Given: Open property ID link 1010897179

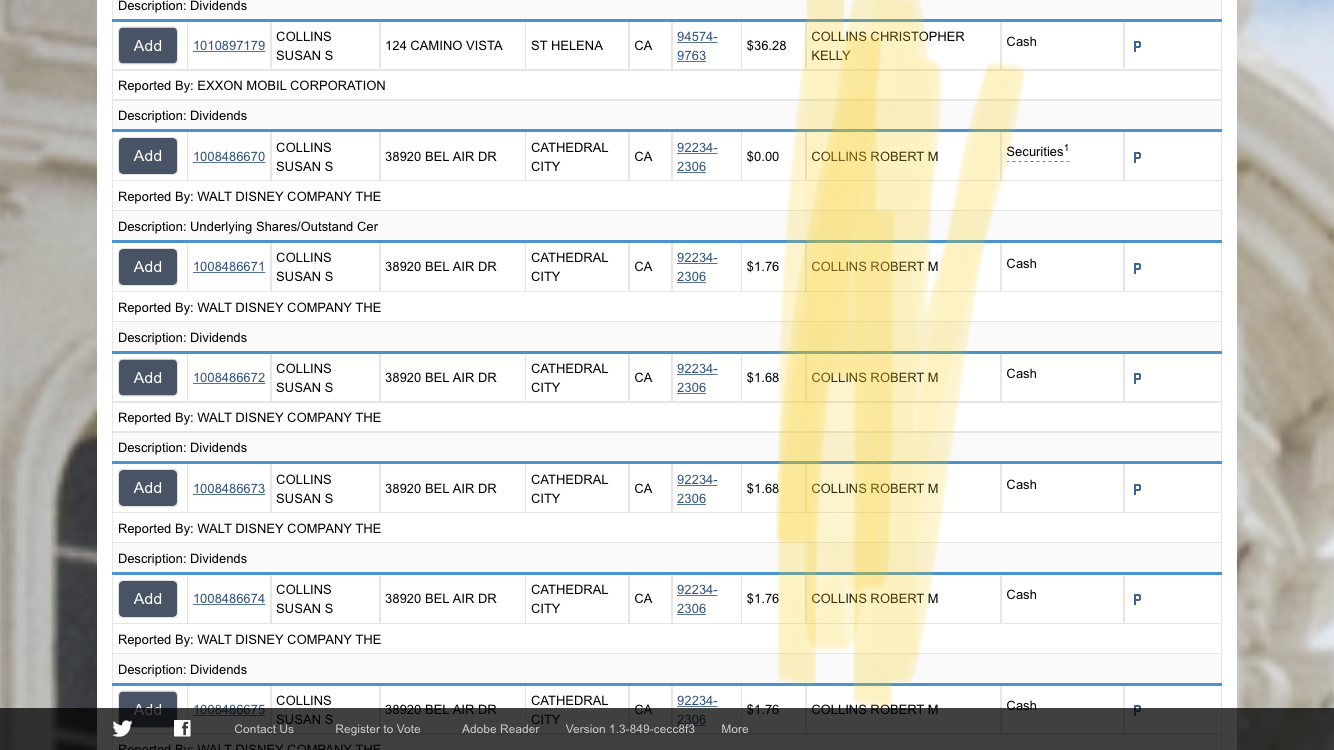Looking at the screenshot, I should [229, 46].
